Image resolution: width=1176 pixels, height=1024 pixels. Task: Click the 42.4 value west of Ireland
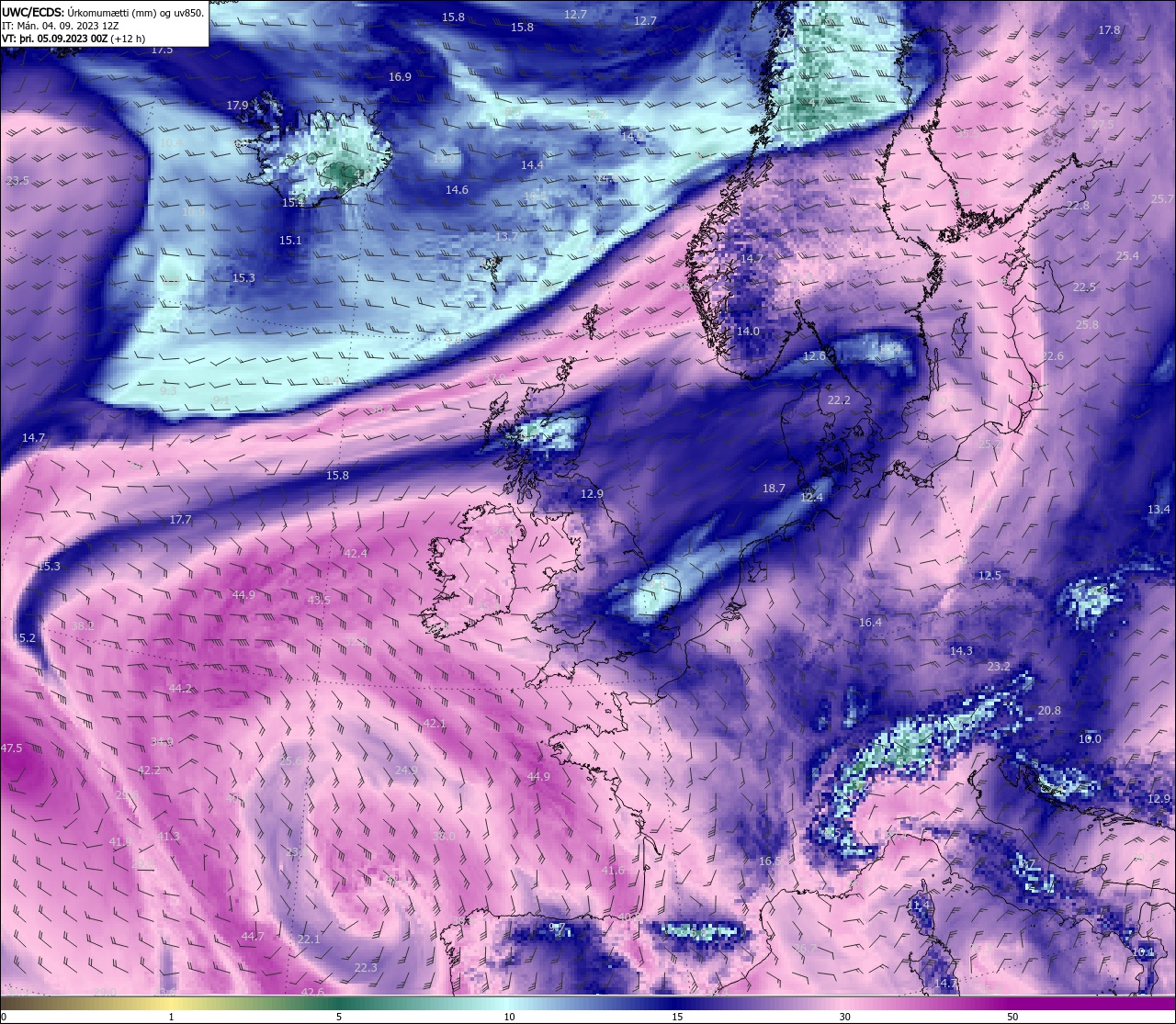pyautogui.click(x=356, y=554)
